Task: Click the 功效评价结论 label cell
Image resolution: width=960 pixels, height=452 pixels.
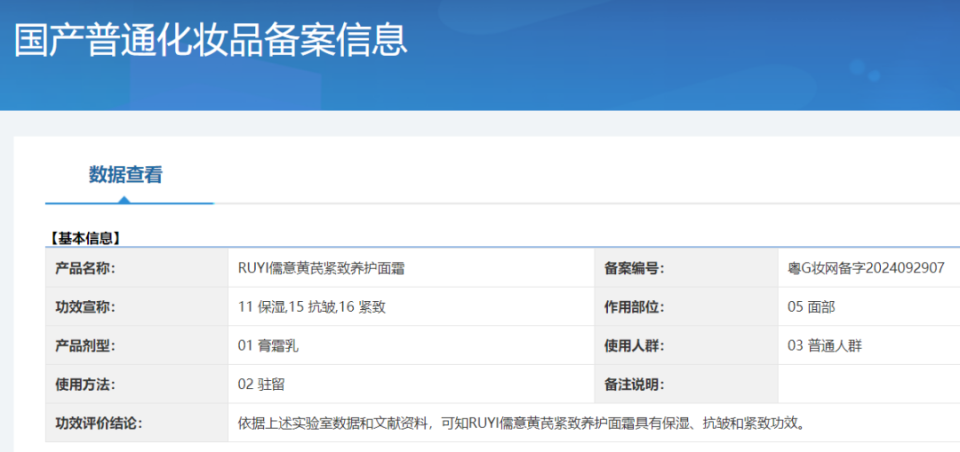Action: [x=137, y=423]
